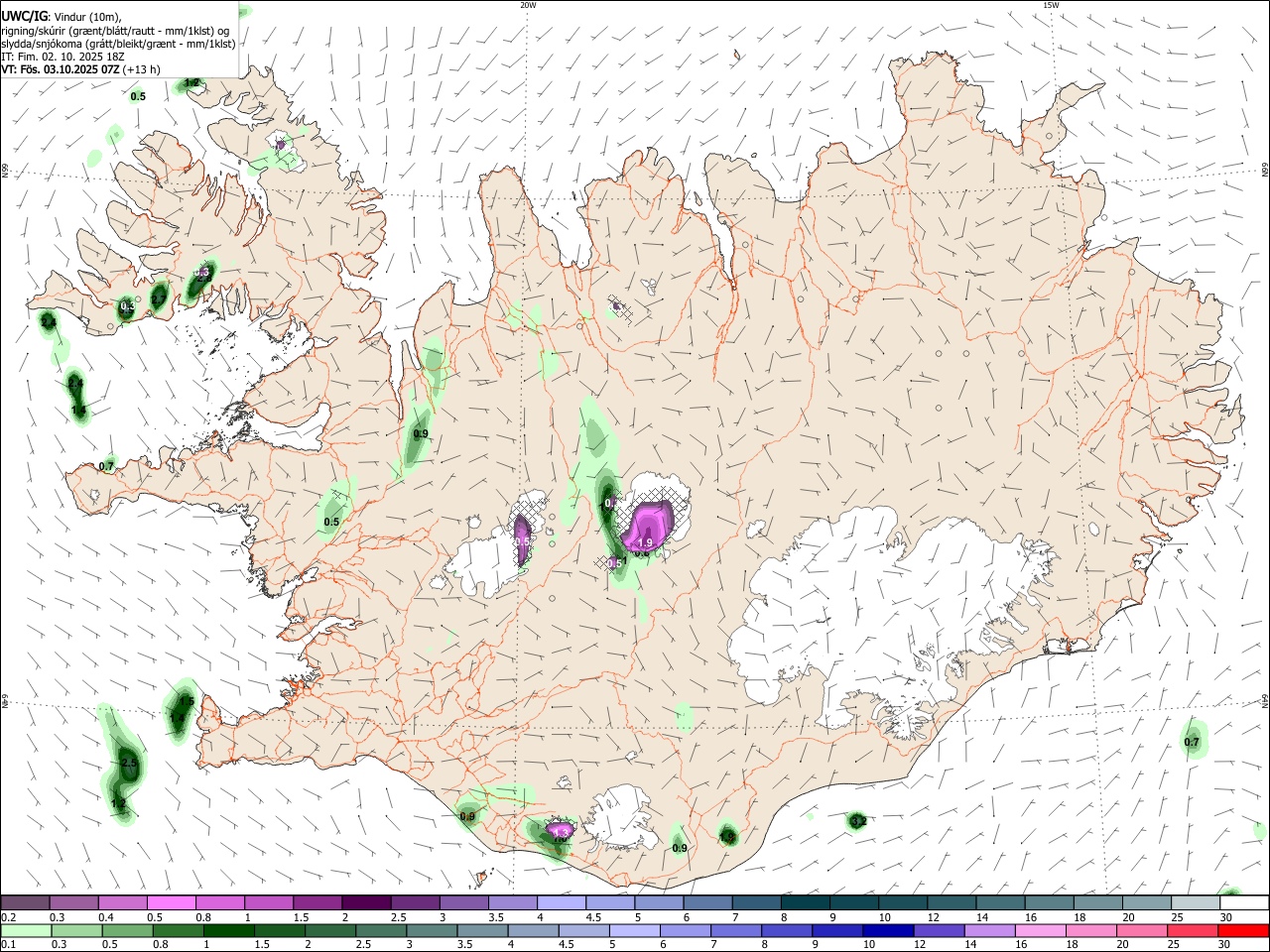Pick the bright red 30 swatch in rain legend
The image size is (1270, 952).
(x=1245, y=930)
